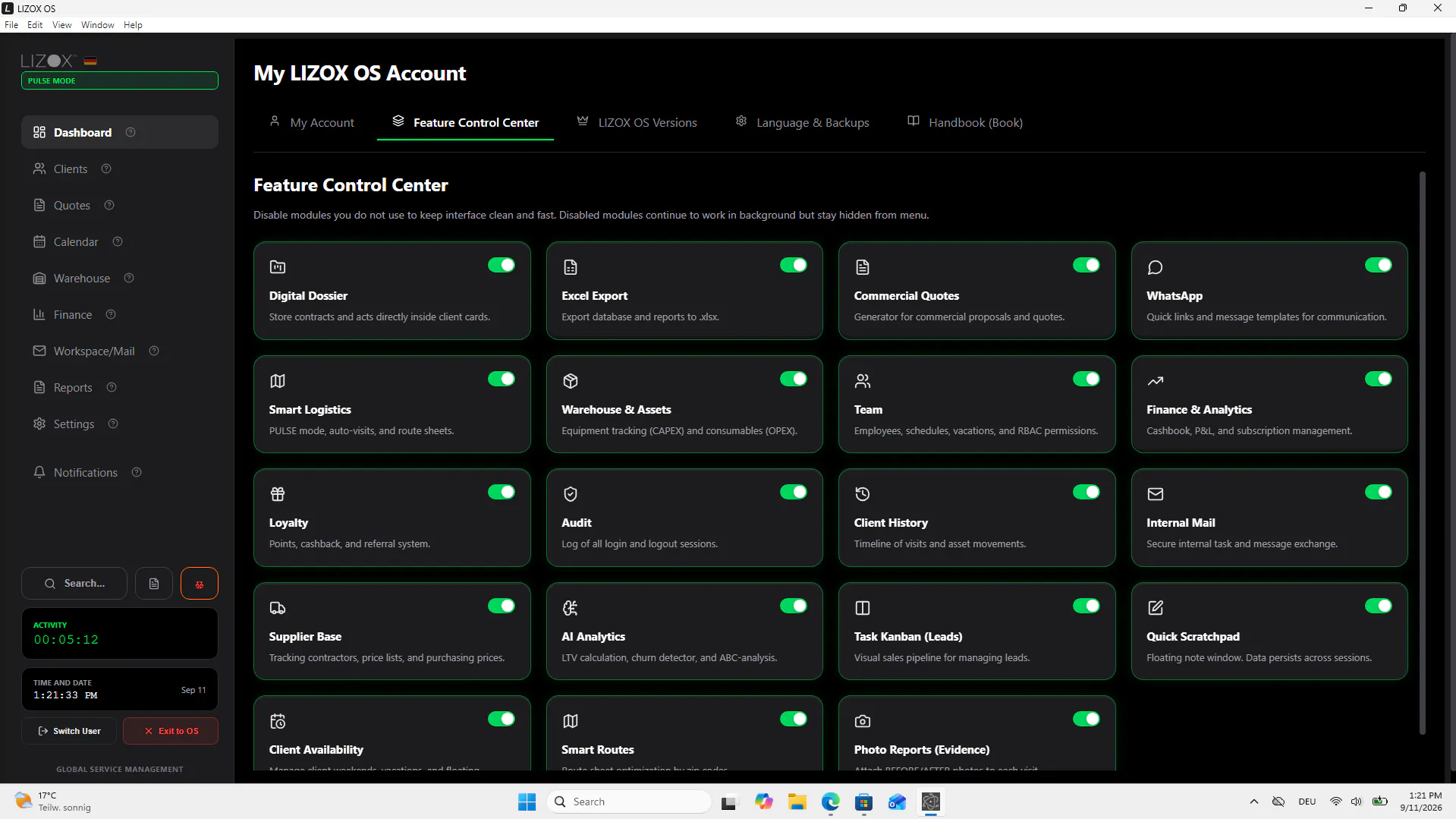Open the Dashboard sidebar item

[120, 132]
